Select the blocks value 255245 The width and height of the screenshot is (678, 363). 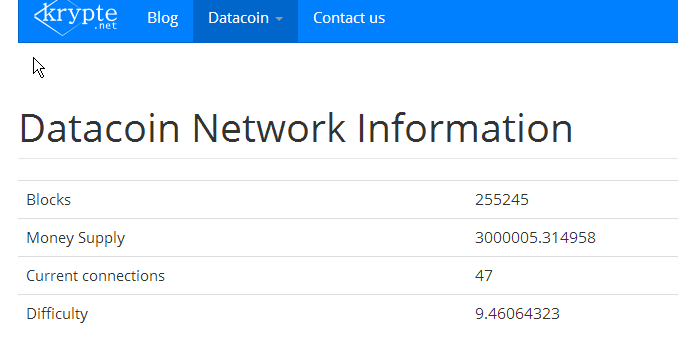(x=502, y=200)
